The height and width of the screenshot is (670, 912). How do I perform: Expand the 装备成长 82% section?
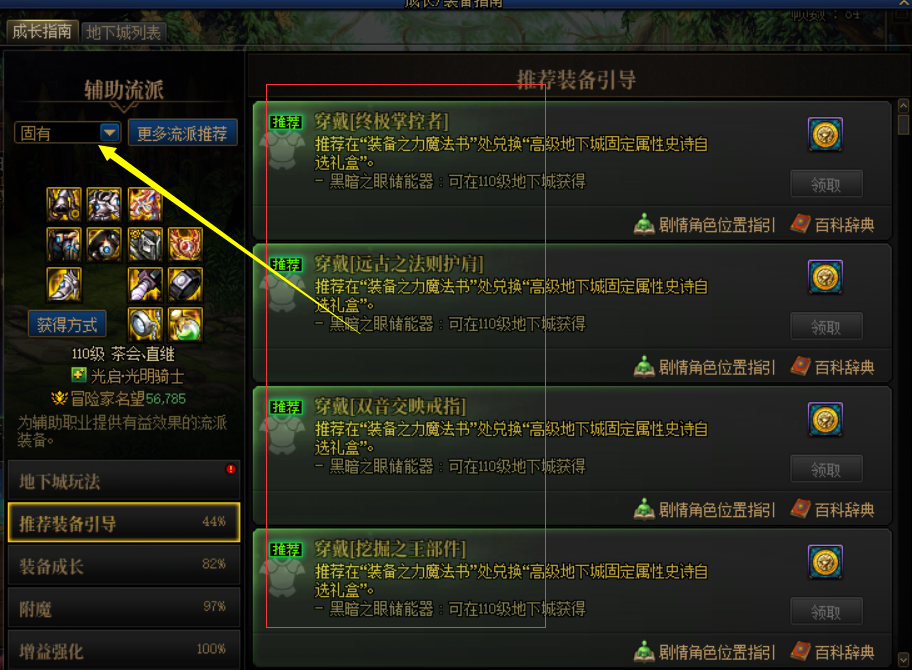pyautogui.click(x=124, y=565)
